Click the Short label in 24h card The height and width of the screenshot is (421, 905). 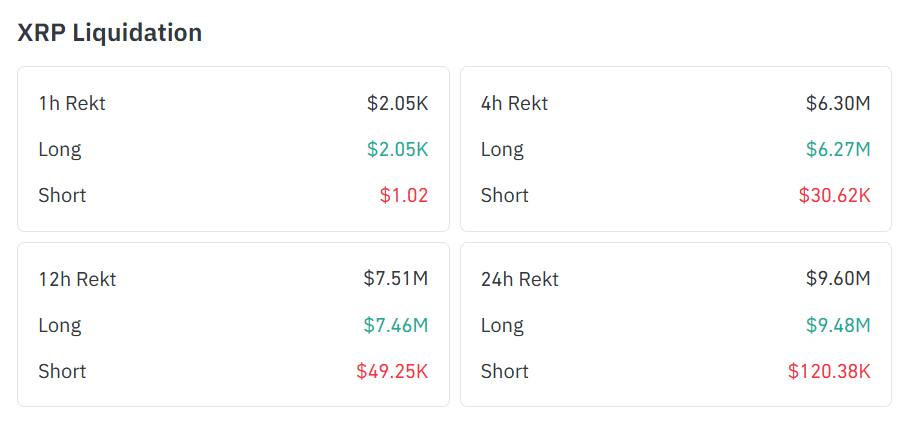[504, 371]
